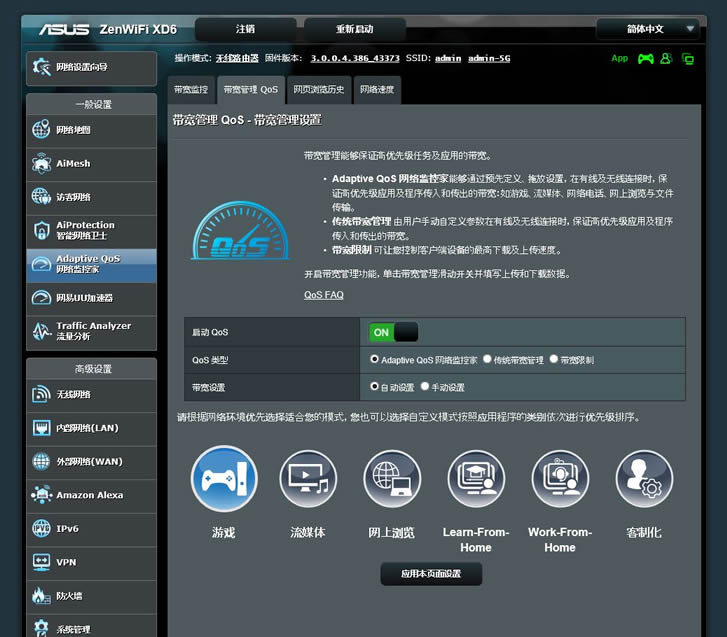The image size is (727, 637).
Task: Select the Learn-From-Home mode icon
Action: tap(476, 479)
